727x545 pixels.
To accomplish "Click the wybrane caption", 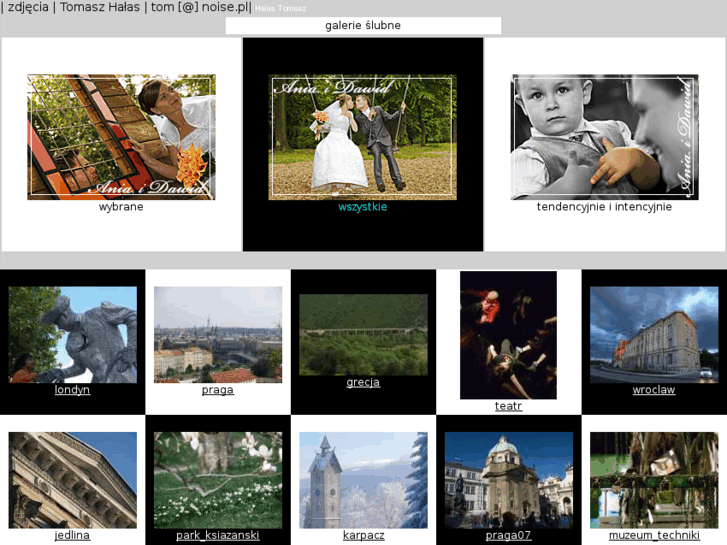I will point(121,207).
